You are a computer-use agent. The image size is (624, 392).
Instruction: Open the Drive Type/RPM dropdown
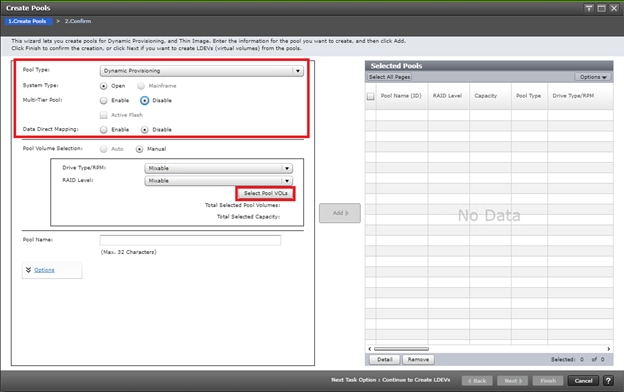point(218,168)
